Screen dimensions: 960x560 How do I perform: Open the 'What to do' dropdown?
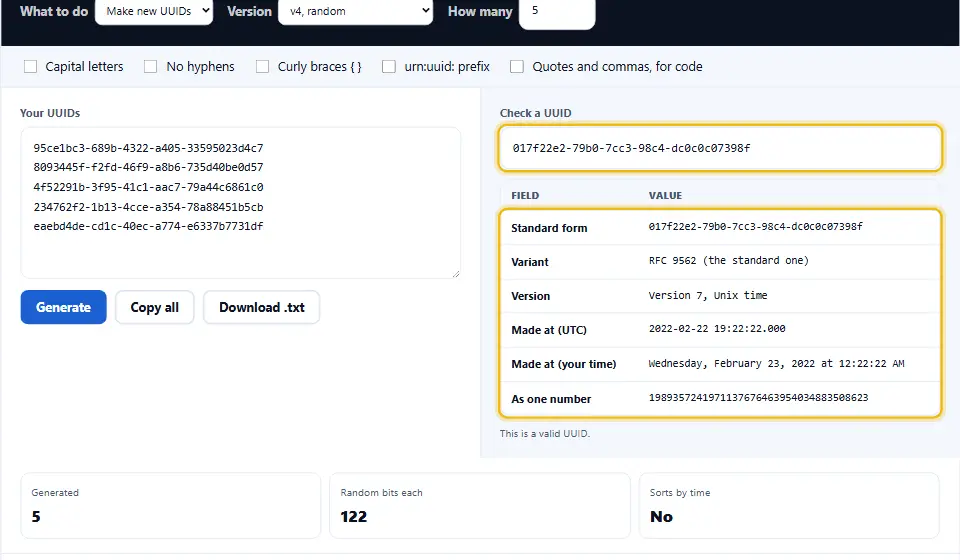pyautogui.click(x=154, y=11)
